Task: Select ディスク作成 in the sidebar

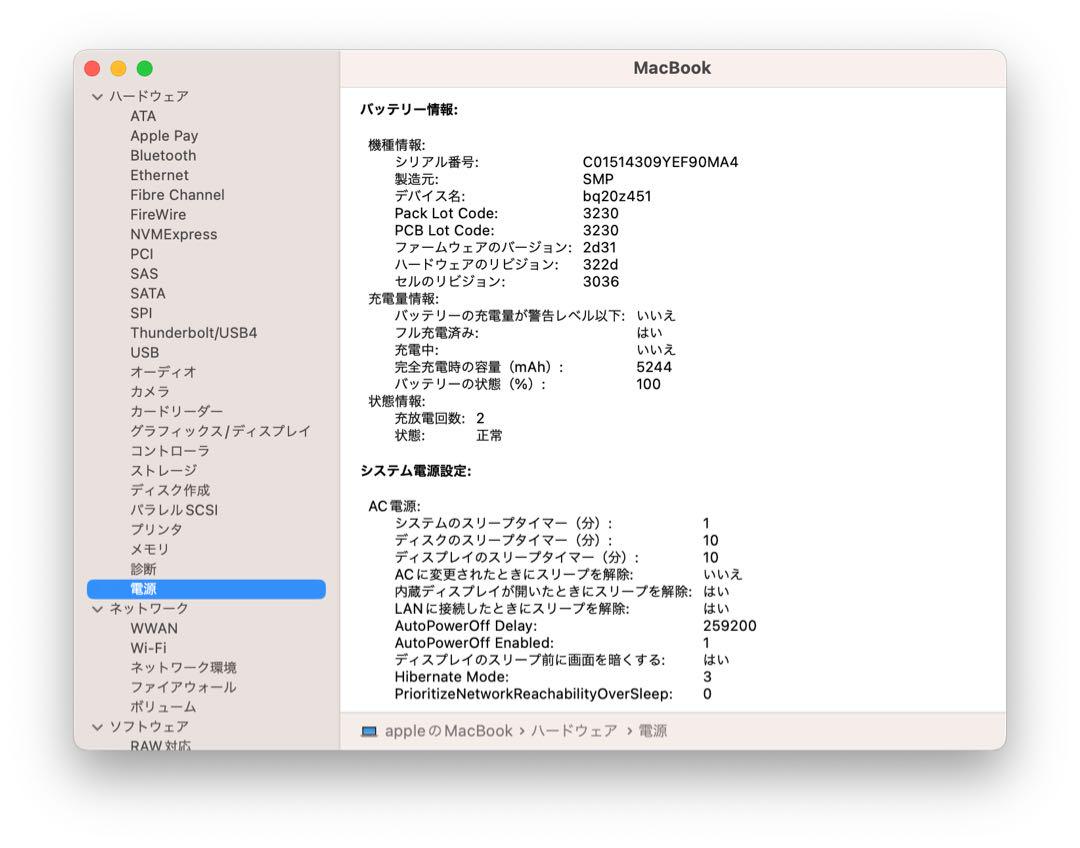Action: (170, 490)
